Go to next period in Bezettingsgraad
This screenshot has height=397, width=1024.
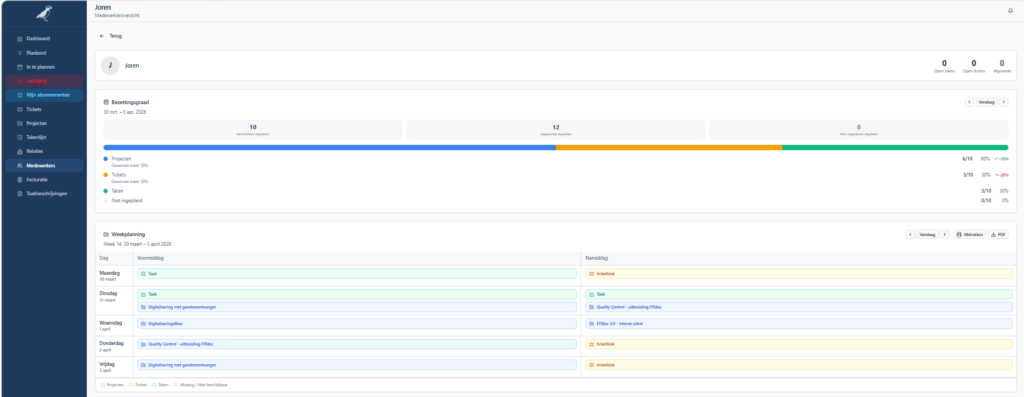tap(1004, 103)
